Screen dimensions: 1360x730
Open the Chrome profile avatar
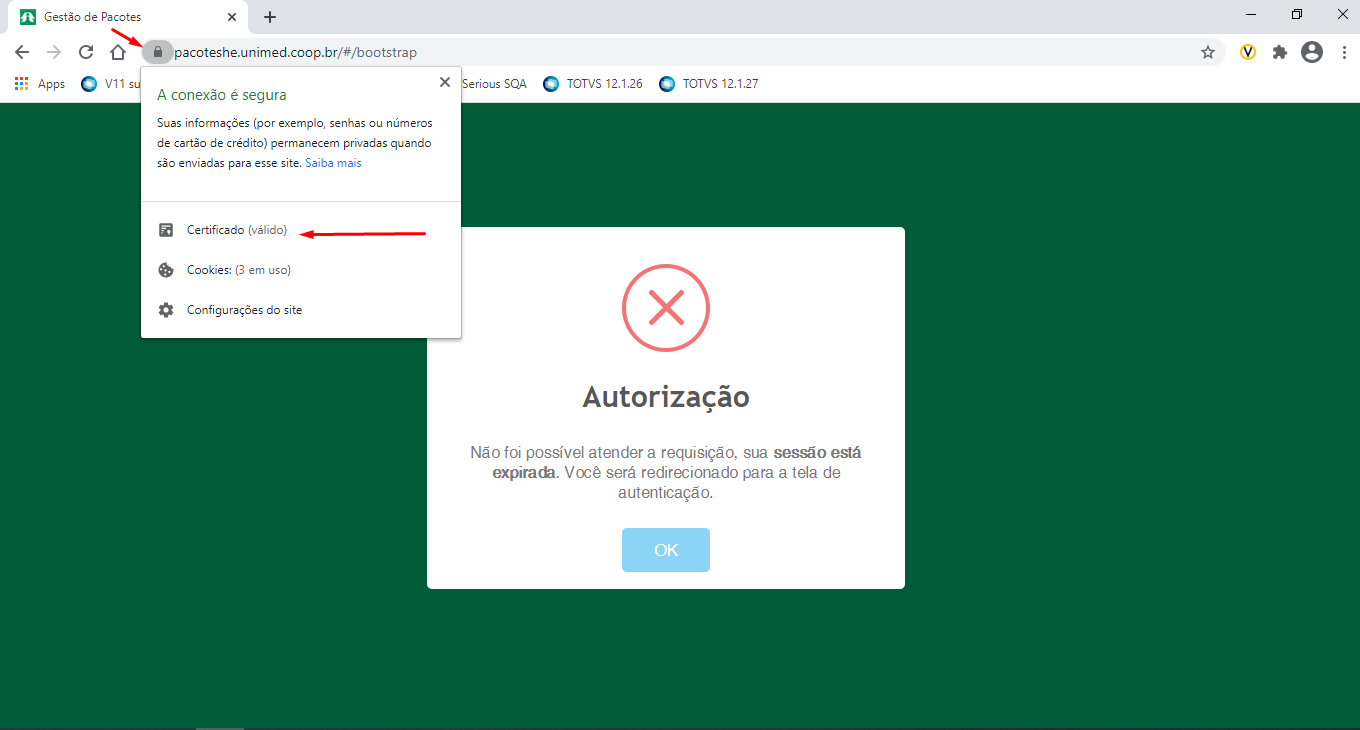pyautogui.click(x=1312, y=52)
